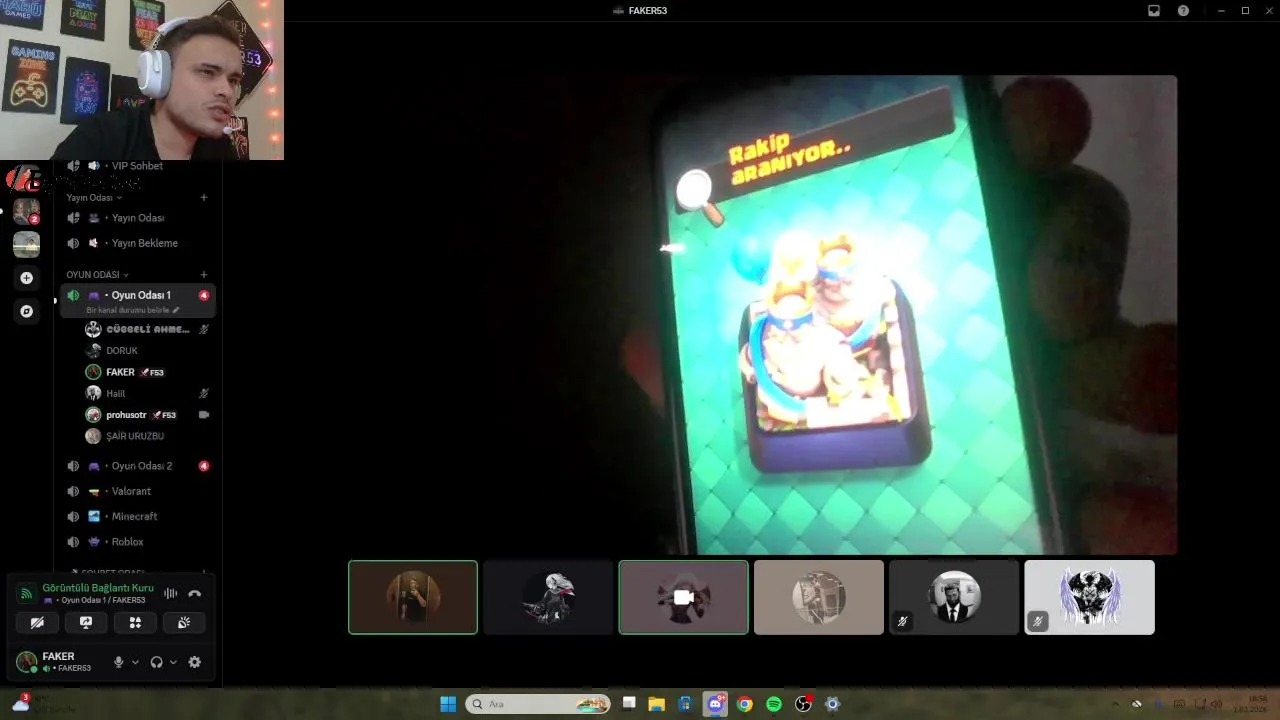Show hidden system tray icons chevron

click(1115, 704)
